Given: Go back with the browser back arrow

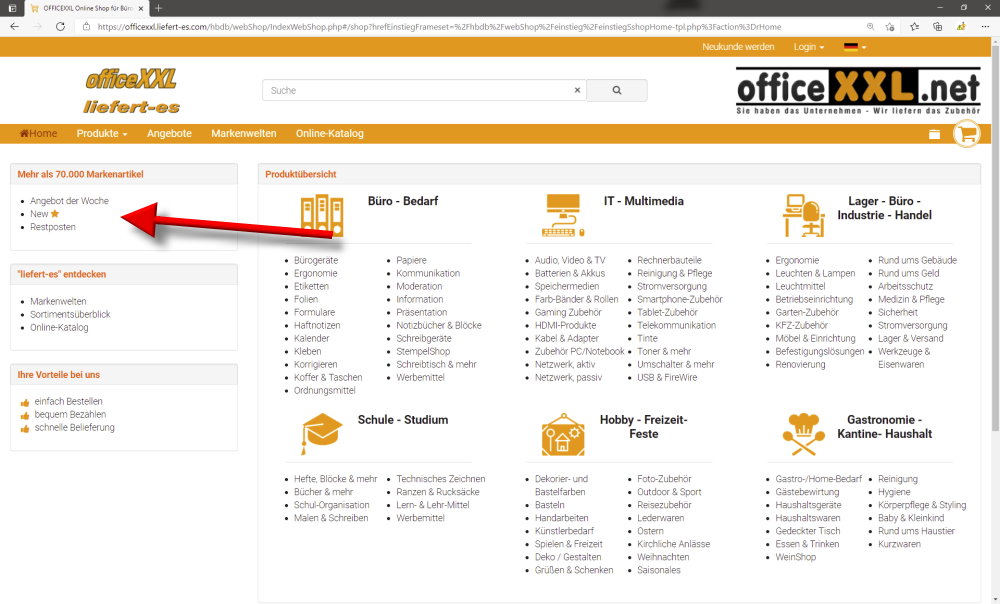Looking at the screenshot, I should pos(14,27).
